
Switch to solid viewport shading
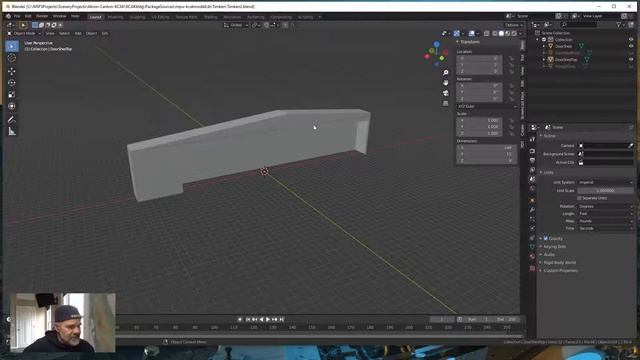501,33
